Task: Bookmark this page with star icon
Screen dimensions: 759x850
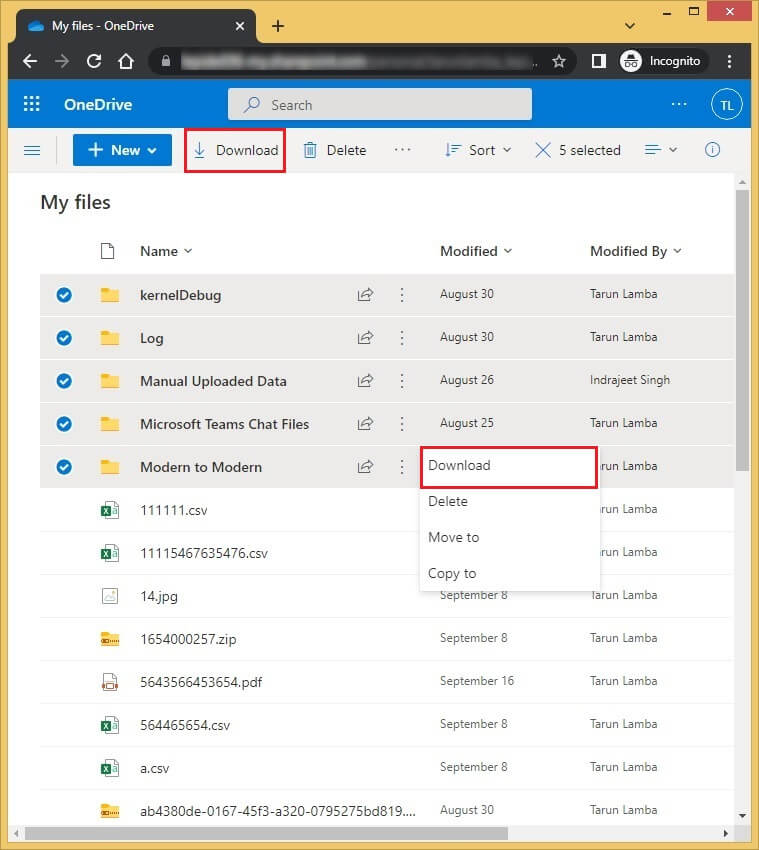Action: pos(558,61)
